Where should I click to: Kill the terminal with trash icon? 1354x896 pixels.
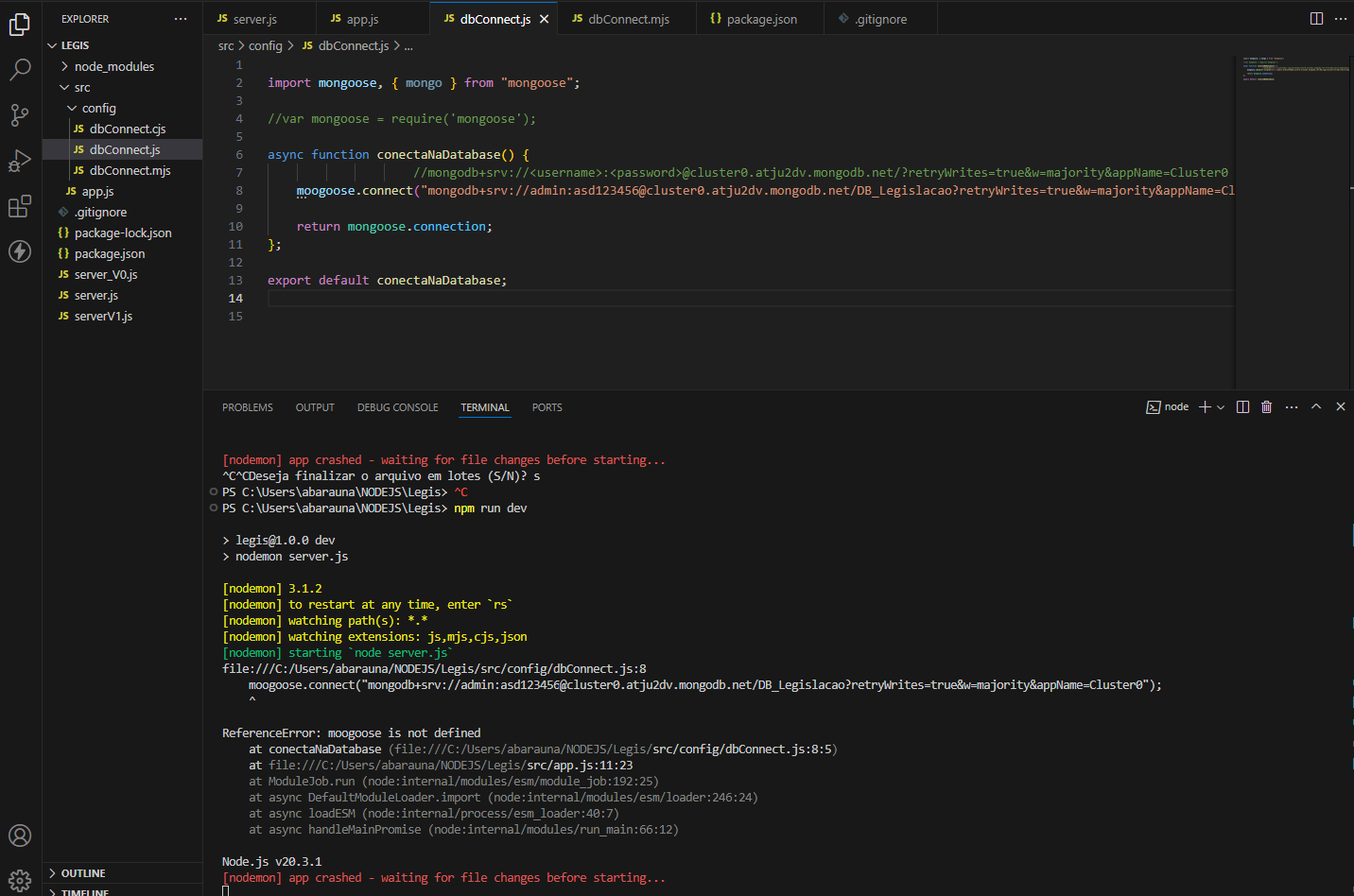(x=1267, y=407)
